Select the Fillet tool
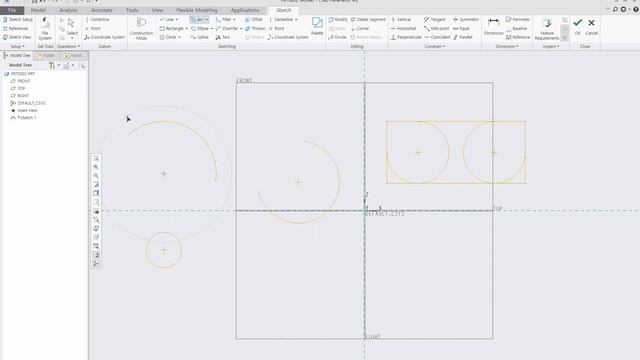This screenshot has height=360, width=640. click(223, 19)
